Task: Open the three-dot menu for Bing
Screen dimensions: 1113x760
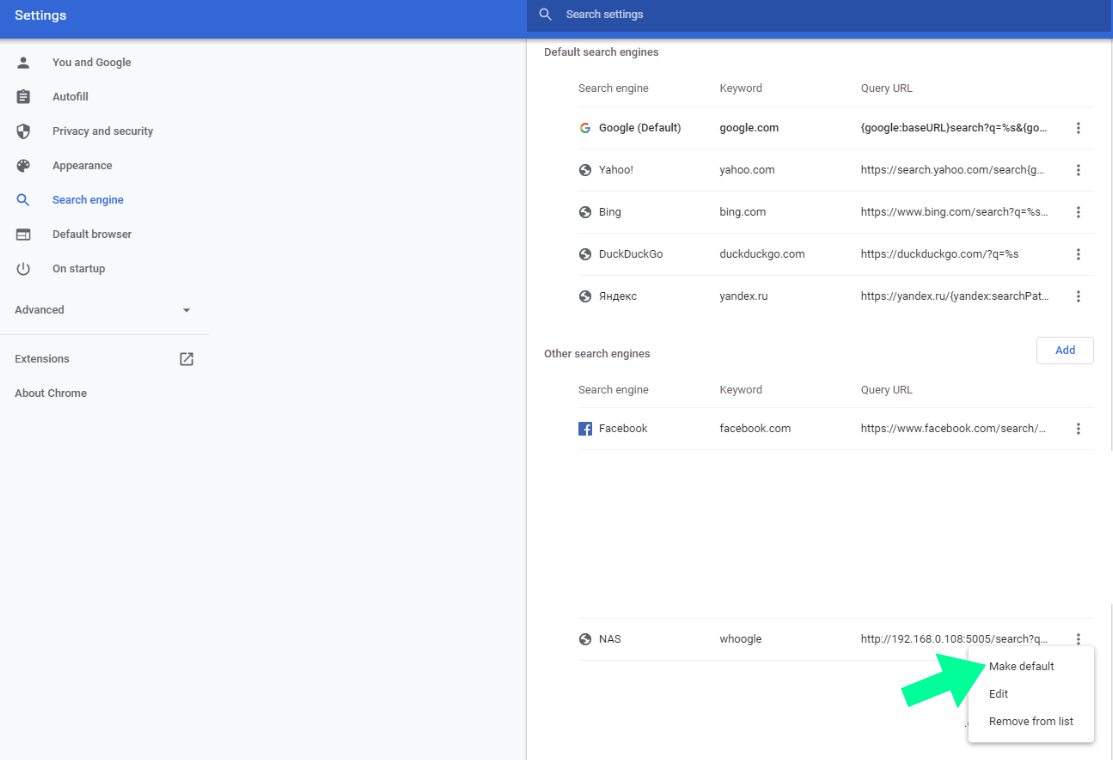Action: [1078, 212]
